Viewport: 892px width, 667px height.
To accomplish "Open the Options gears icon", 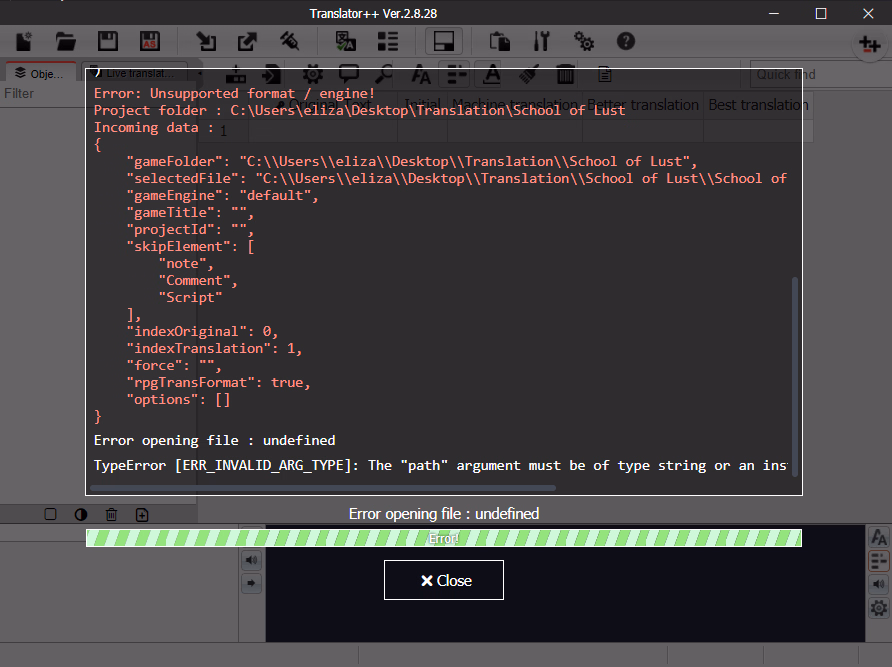I will [584, 41].
